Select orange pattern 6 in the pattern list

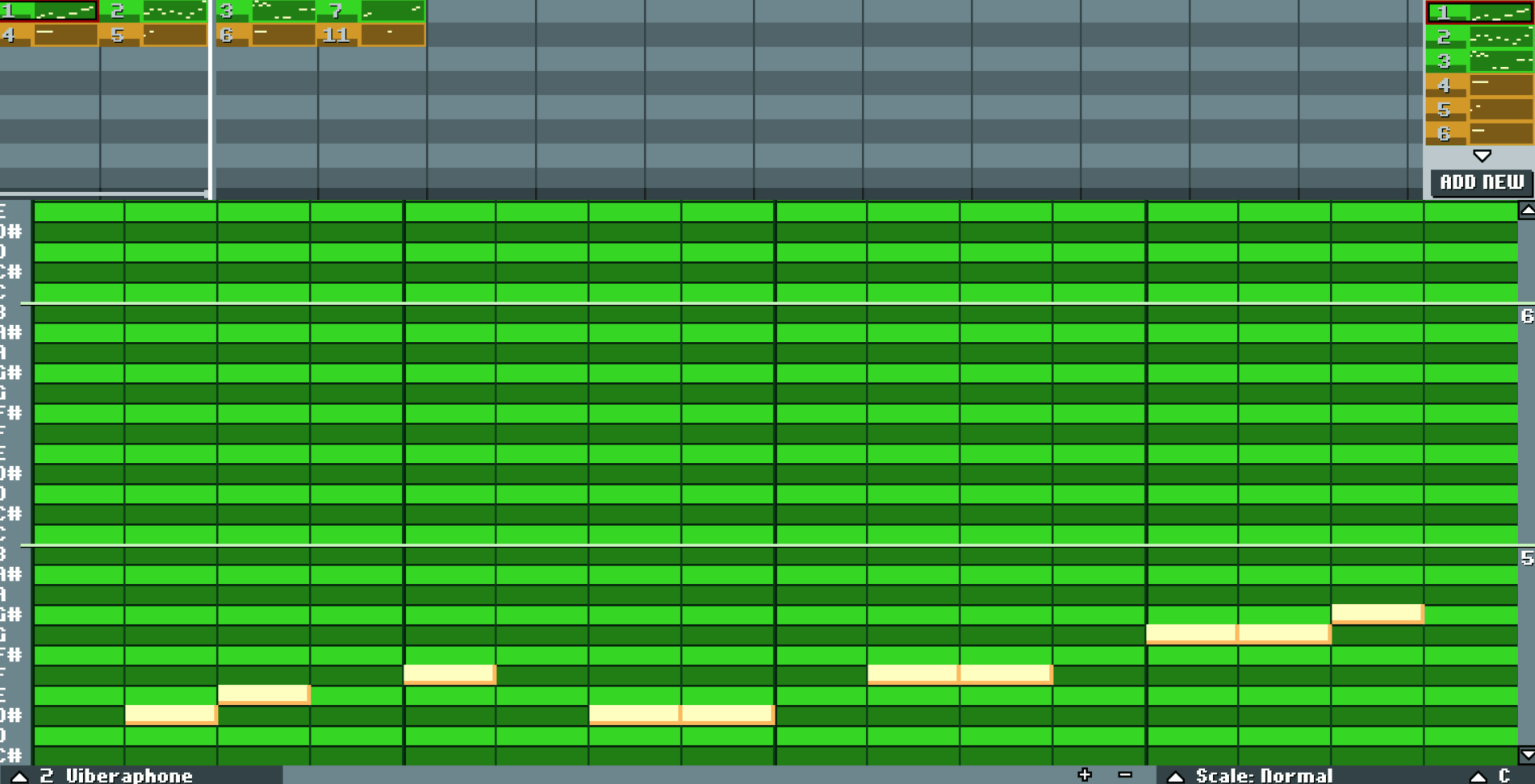[x=1480, y=133]
